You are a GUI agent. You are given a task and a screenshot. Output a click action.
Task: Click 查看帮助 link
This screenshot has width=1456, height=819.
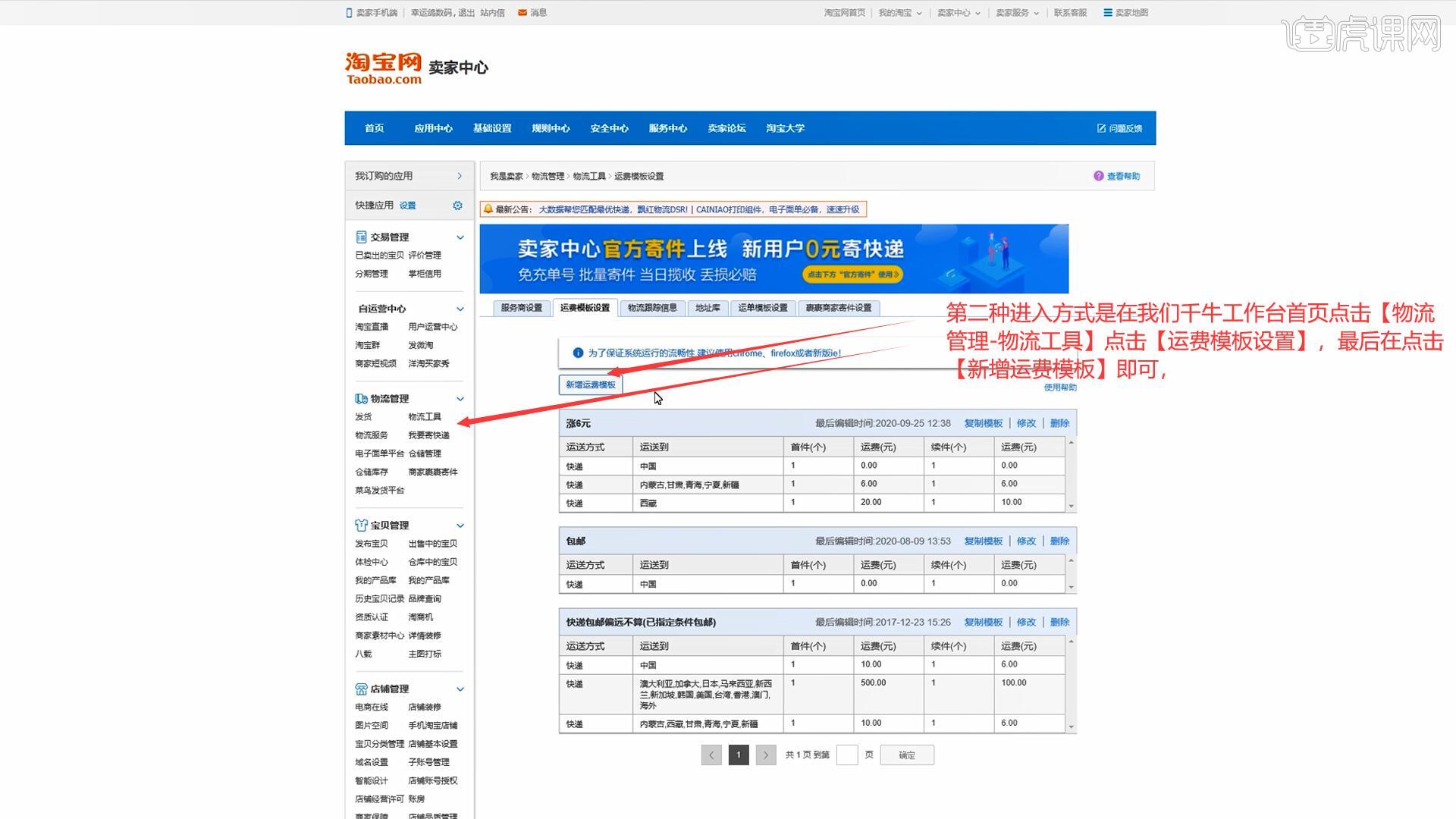[1123, 176]
